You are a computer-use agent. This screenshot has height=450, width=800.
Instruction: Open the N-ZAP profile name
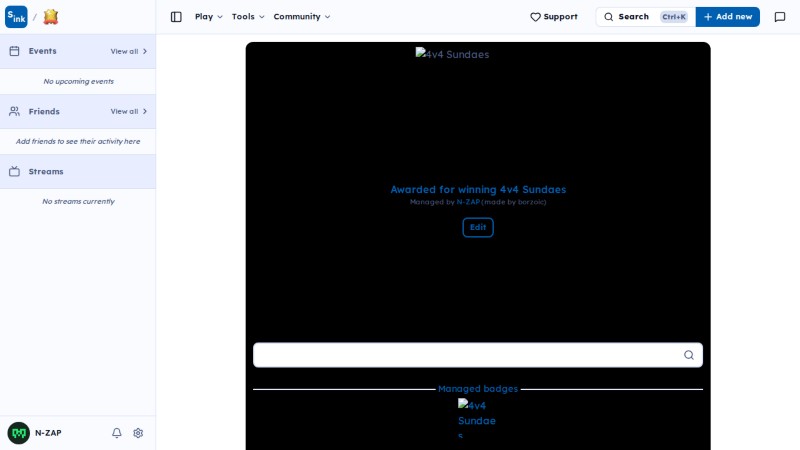48,433
